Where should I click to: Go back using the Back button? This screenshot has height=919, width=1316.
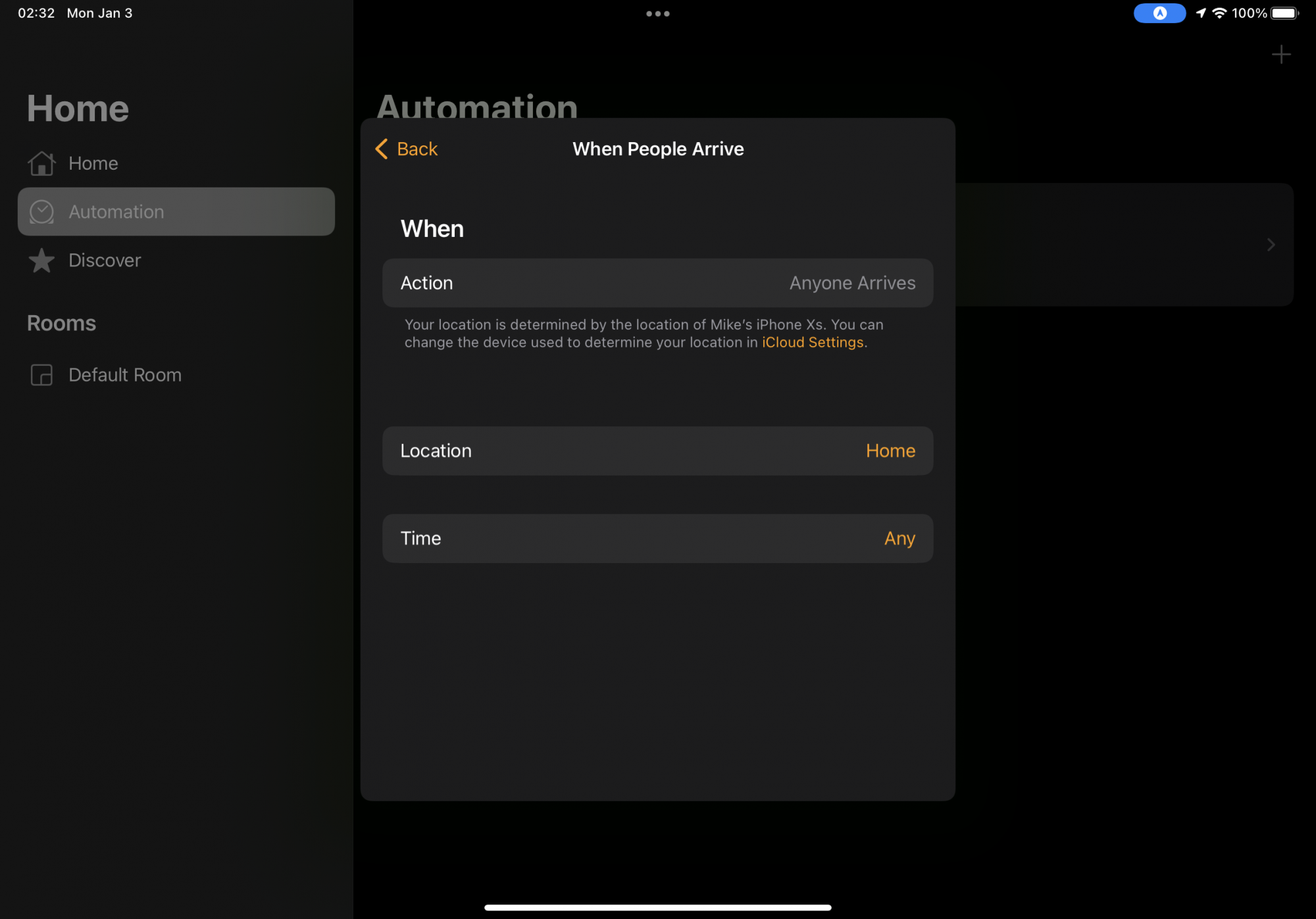coord(417,149)
